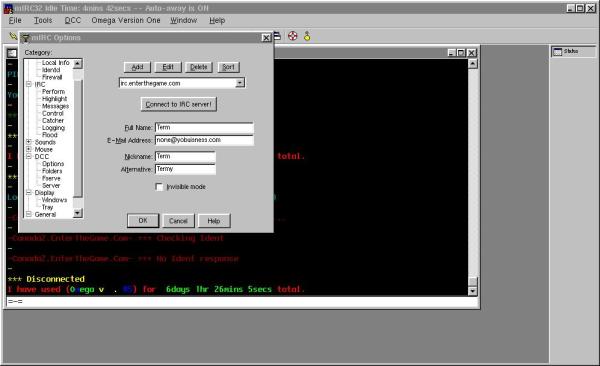This screenshot has height=366, width=600.
Task: Click the Sort servers button
Action: coord(228,67)
